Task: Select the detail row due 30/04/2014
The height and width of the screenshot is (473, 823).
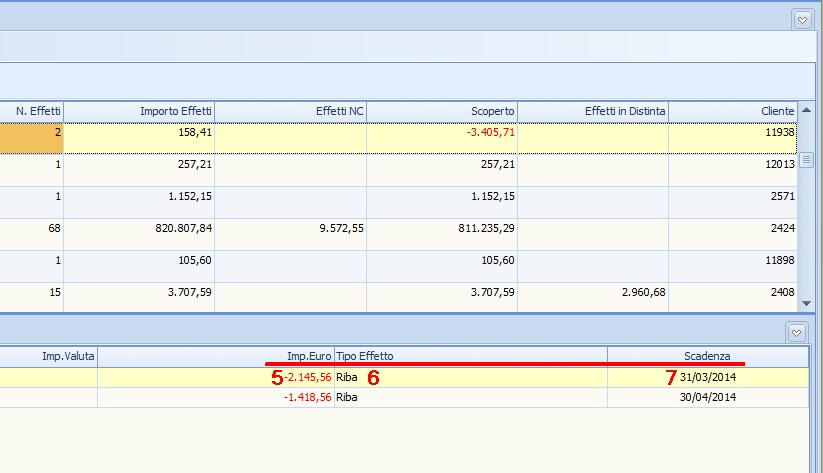Action: point(400,397)
